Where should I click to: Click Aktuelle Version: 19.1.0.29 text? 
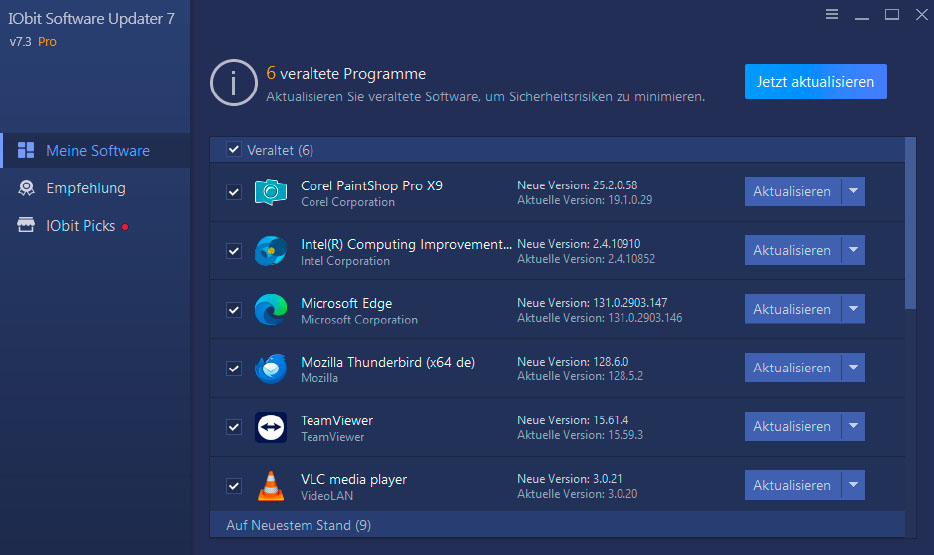(584, 200)
